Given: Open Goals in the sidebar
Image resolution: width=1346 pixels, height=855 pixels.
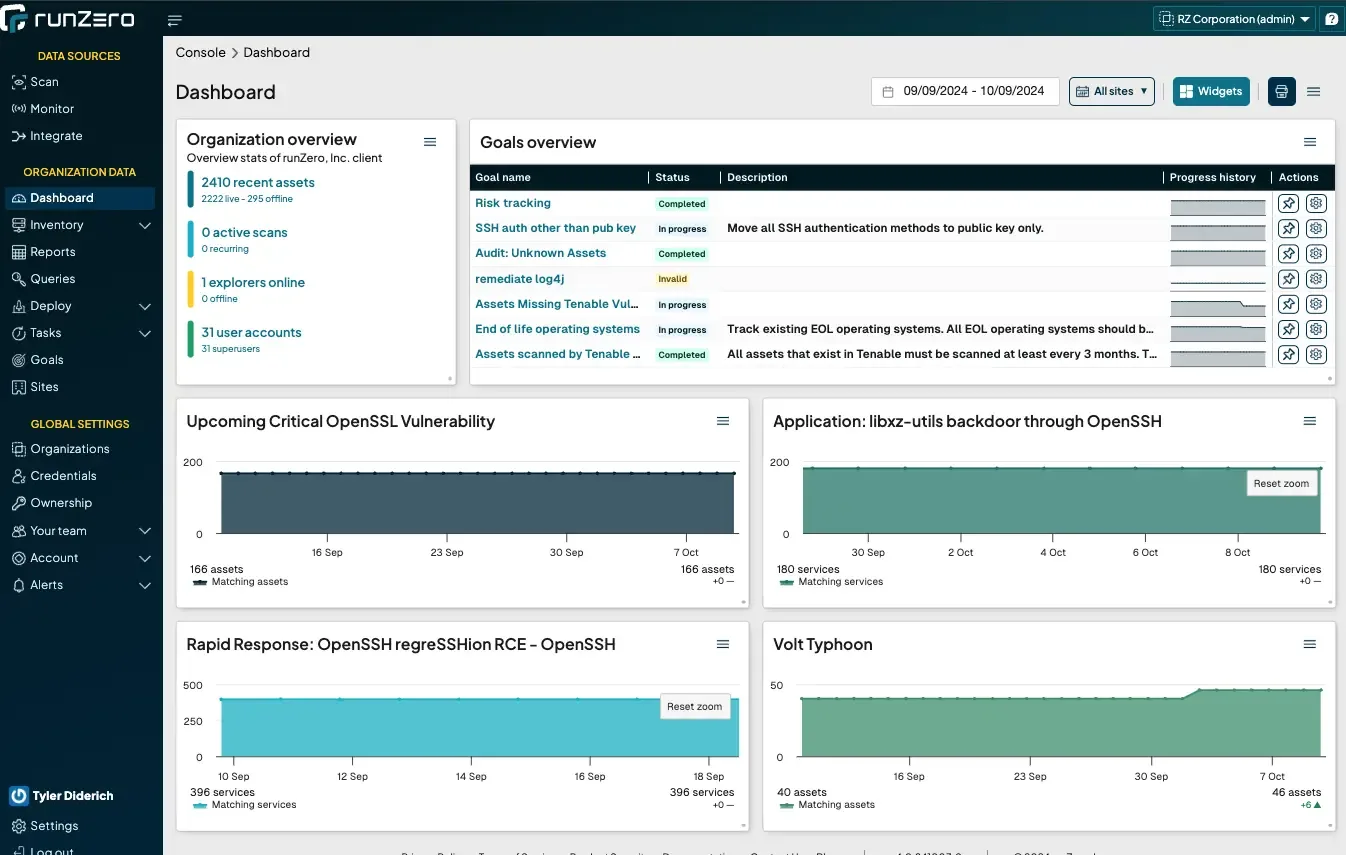Looking at the screenshot, I should pyautogui.click(x=46, y=360).
